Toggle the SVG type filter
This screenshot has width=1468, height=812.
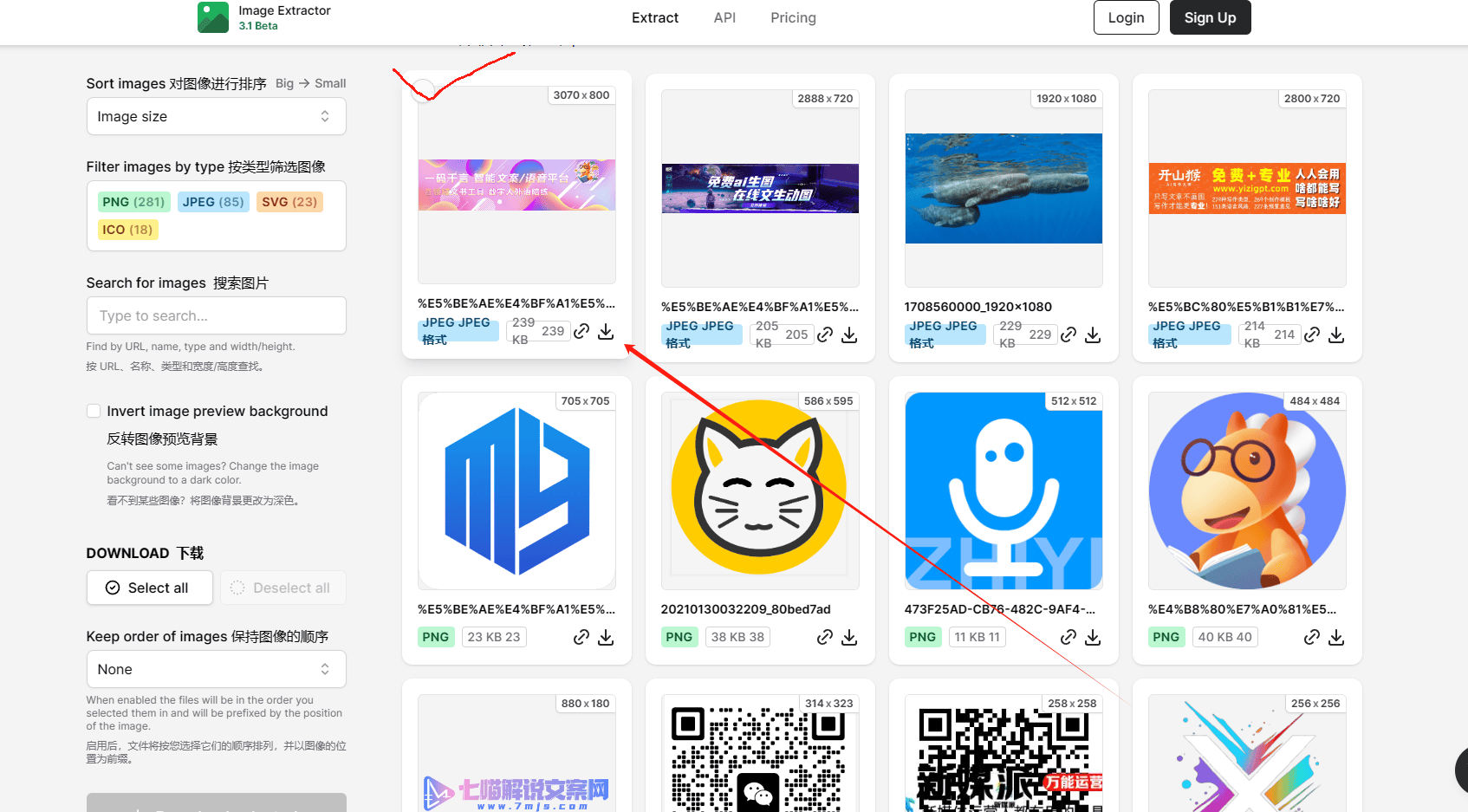click(289, 202)
